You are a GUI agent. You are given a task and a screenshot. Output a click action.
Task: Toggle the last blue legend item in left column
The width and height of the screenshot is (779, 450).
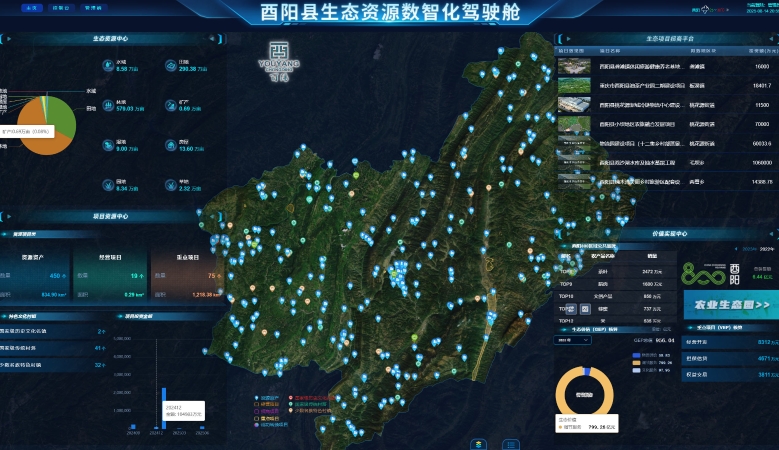tap(258, 425)
